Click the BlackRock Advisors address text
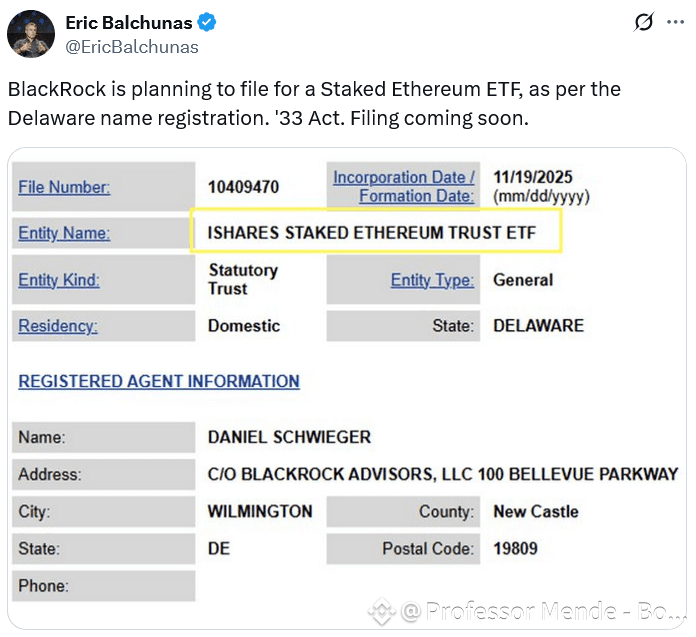The height and width of the screenshot is (637, 696). tap(443, 475)
